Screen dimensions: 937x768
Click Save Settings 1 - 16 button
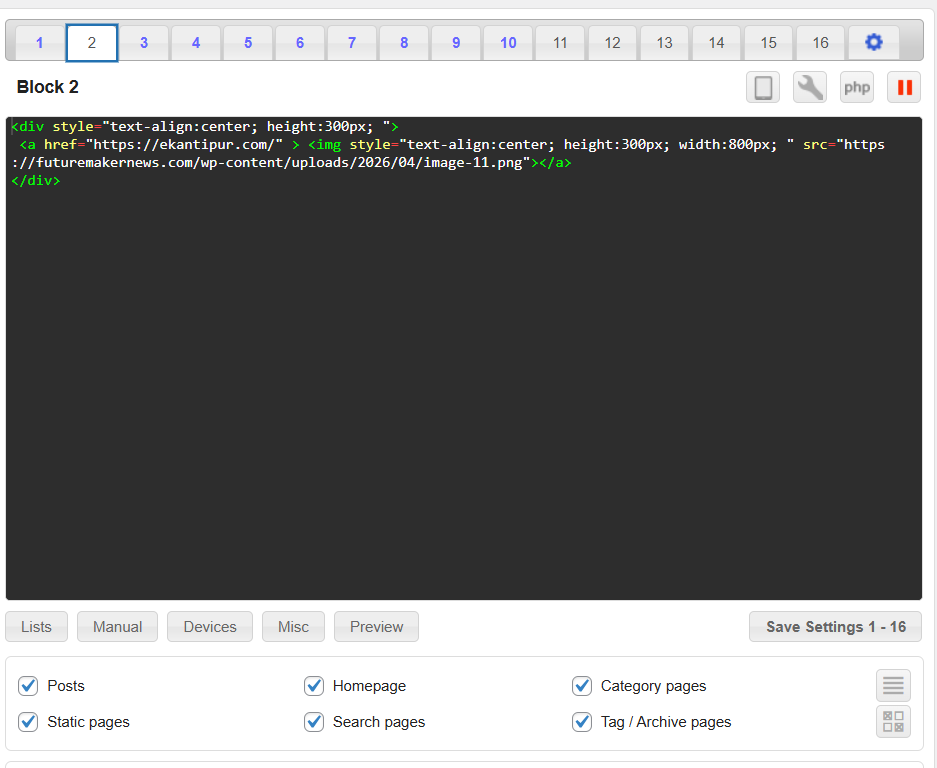[835, 627]
